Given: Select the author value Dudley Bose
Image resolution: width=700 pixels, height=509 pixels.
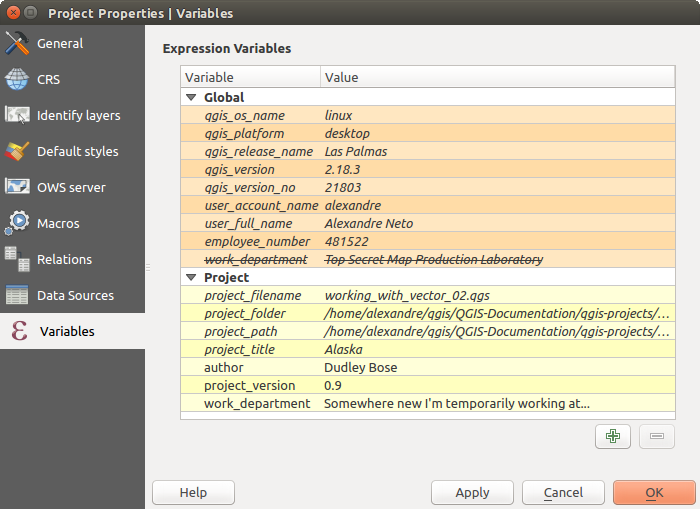Looking at the screenshot, I should click(x=361, y=368).
